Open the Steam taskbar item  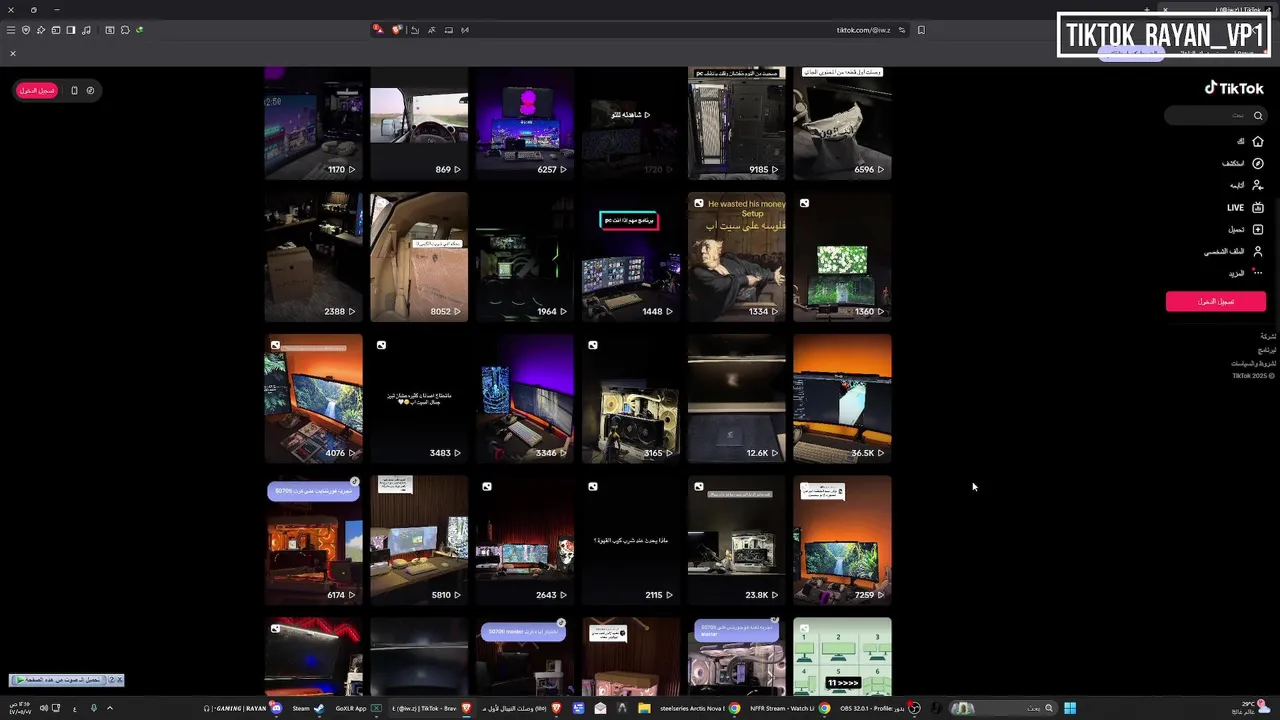point(308,708)
